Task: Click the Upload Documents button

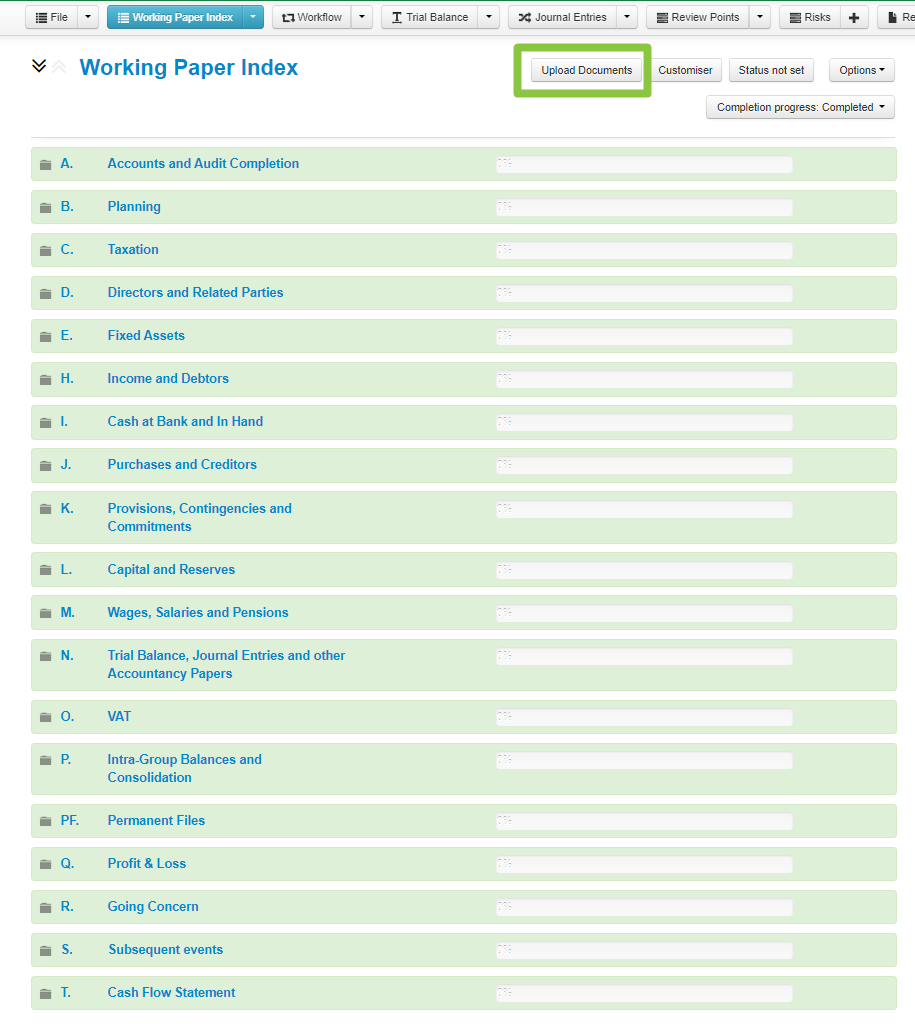Action: click(x=586, y=70)
